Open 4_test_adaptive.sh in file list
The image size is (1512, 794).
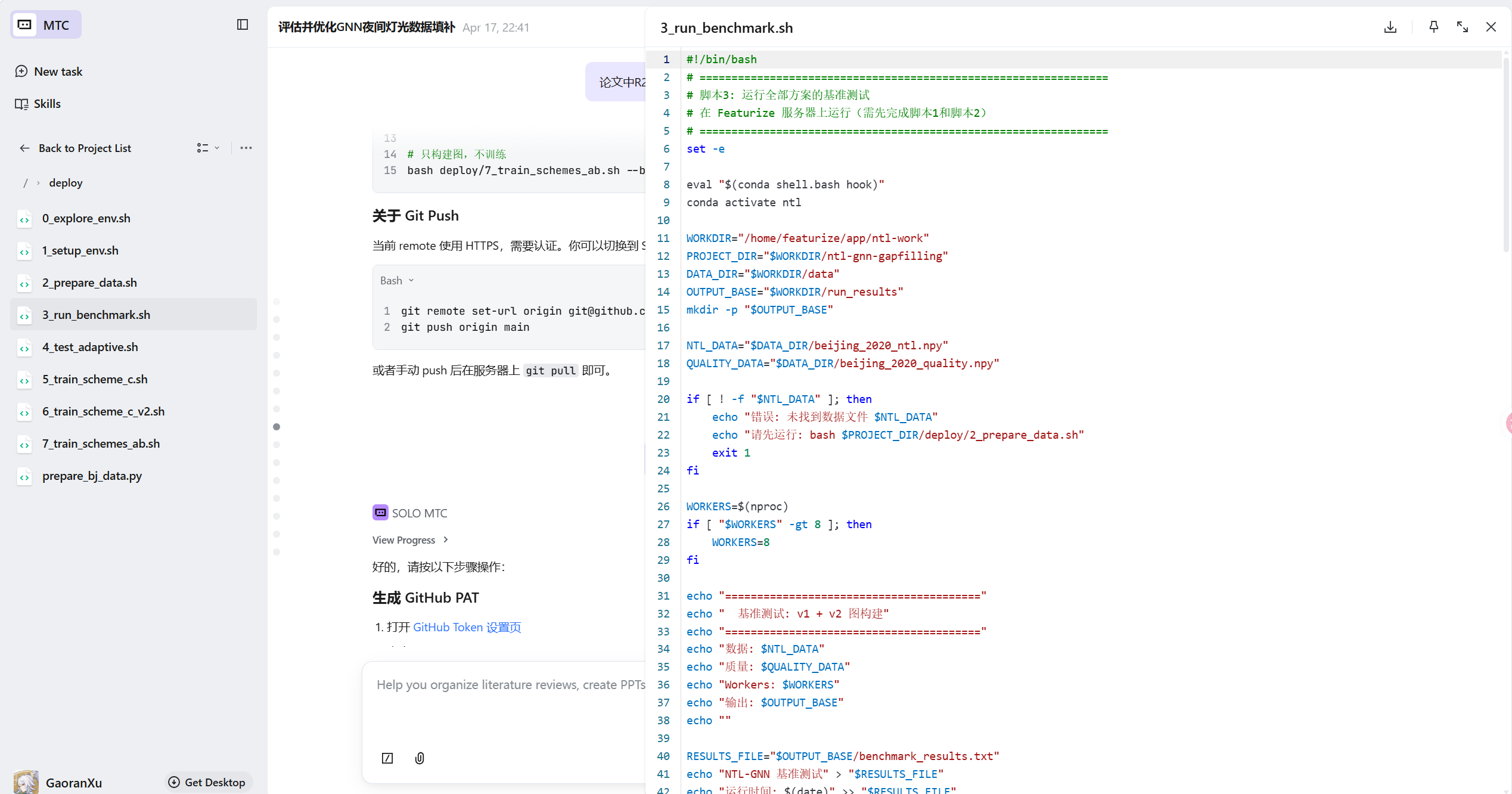click(90, 347)
